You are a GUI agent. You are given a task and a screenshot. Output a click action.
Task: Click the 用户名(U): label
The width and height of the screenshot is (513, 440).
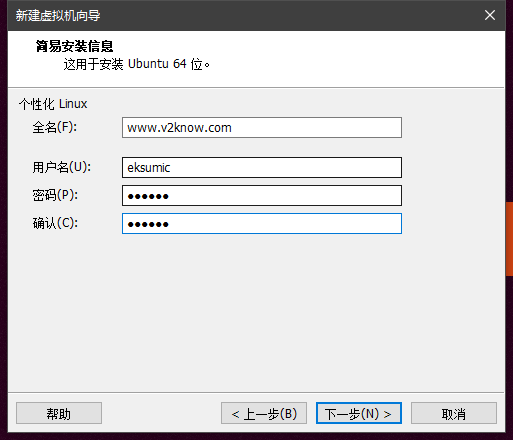click(x=62, y=167)
